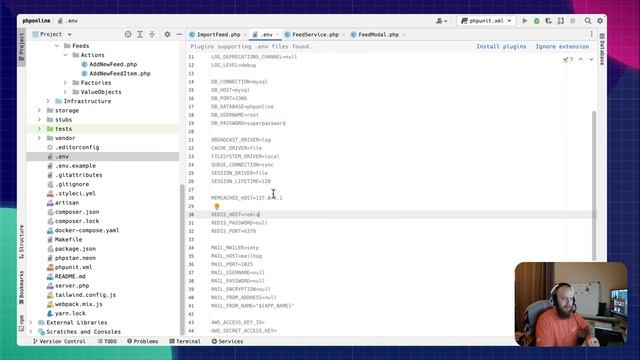Select webpack.mix.js in the tree
This screenshot has height=360, width=640.
(78, 304)
